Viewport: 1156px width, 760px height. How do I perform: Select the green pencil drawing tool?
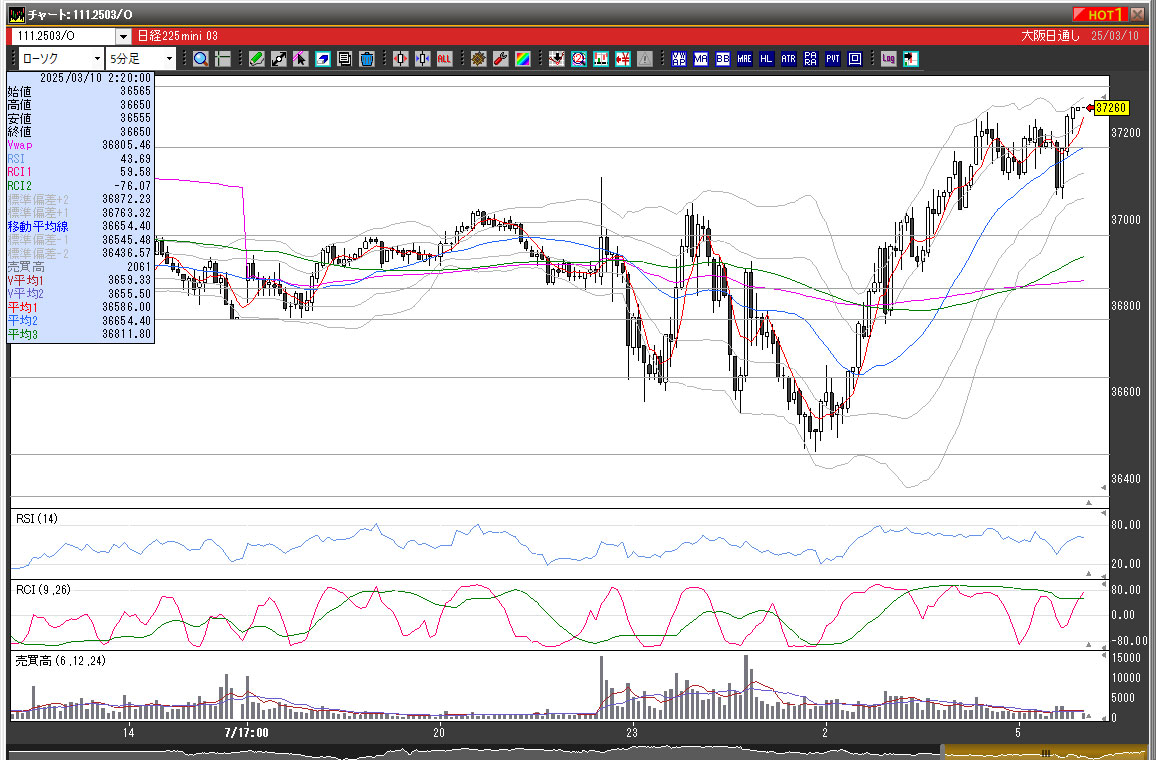click(257, 59)
